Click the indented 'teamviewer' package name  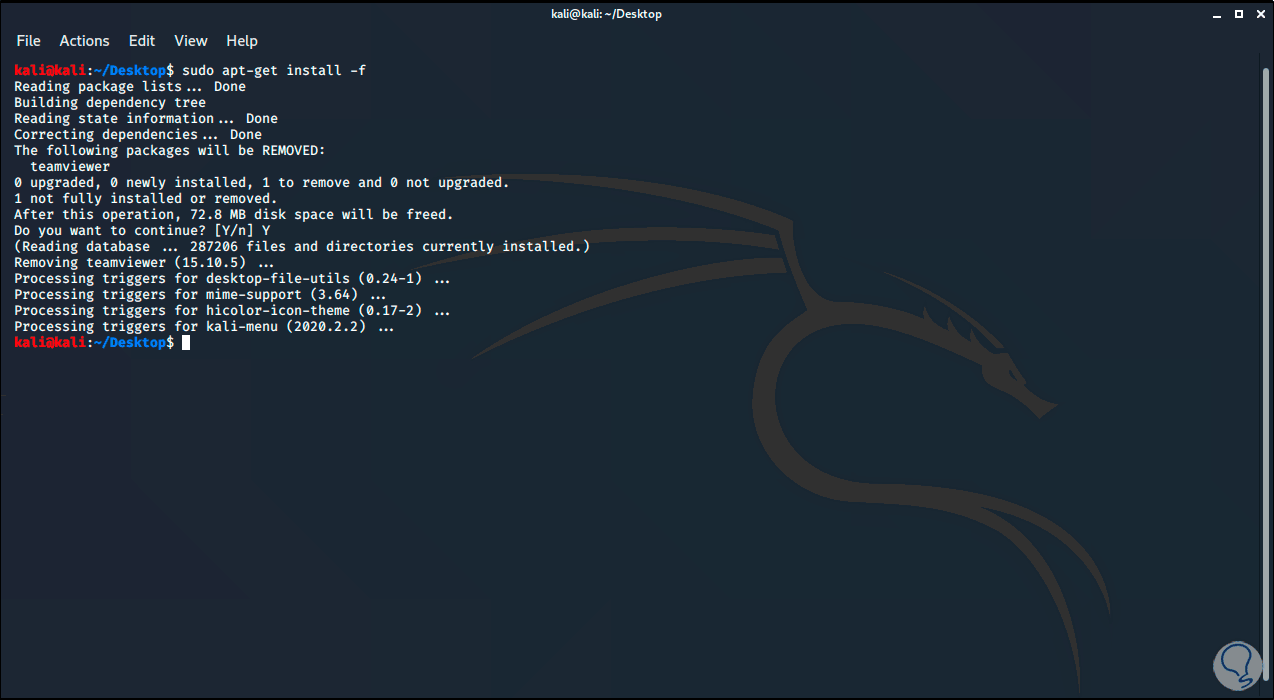coord(70,166)
